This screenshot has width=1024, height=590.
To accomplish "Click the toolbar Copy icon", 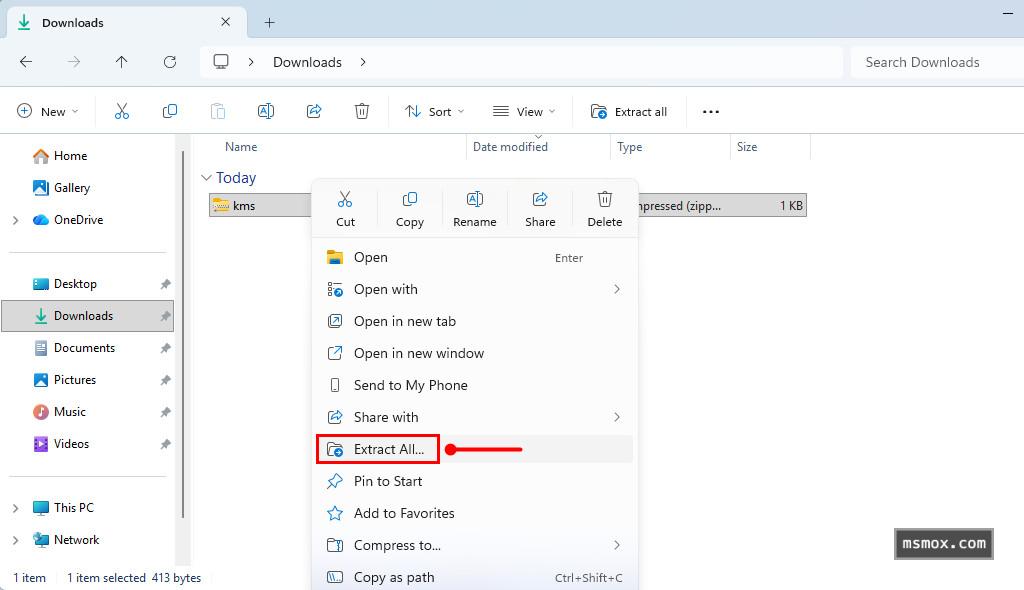I will click(170, 112).
